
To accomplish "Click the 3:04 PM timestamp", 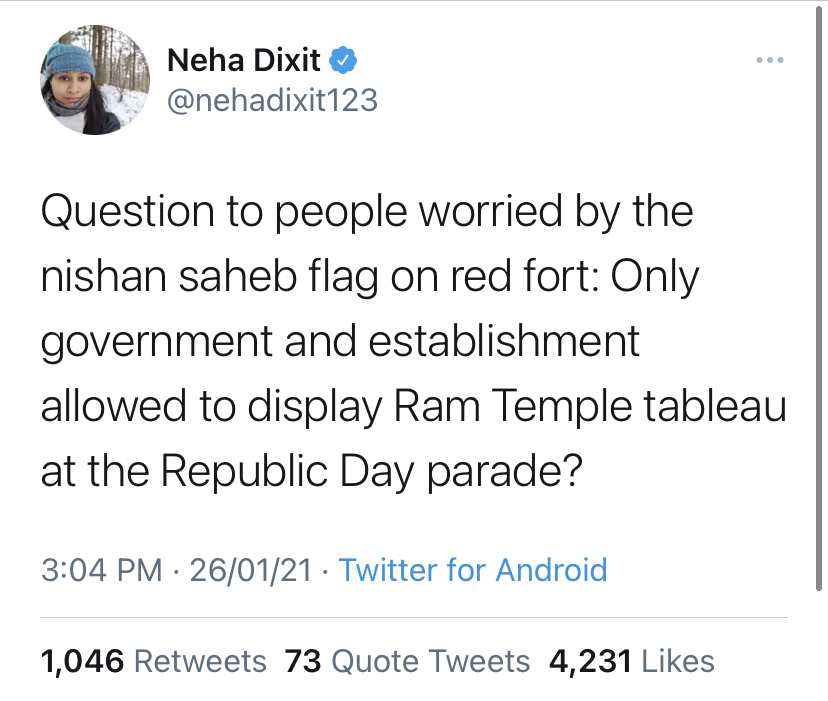I will pyautogui.click(x=102, y=570).
